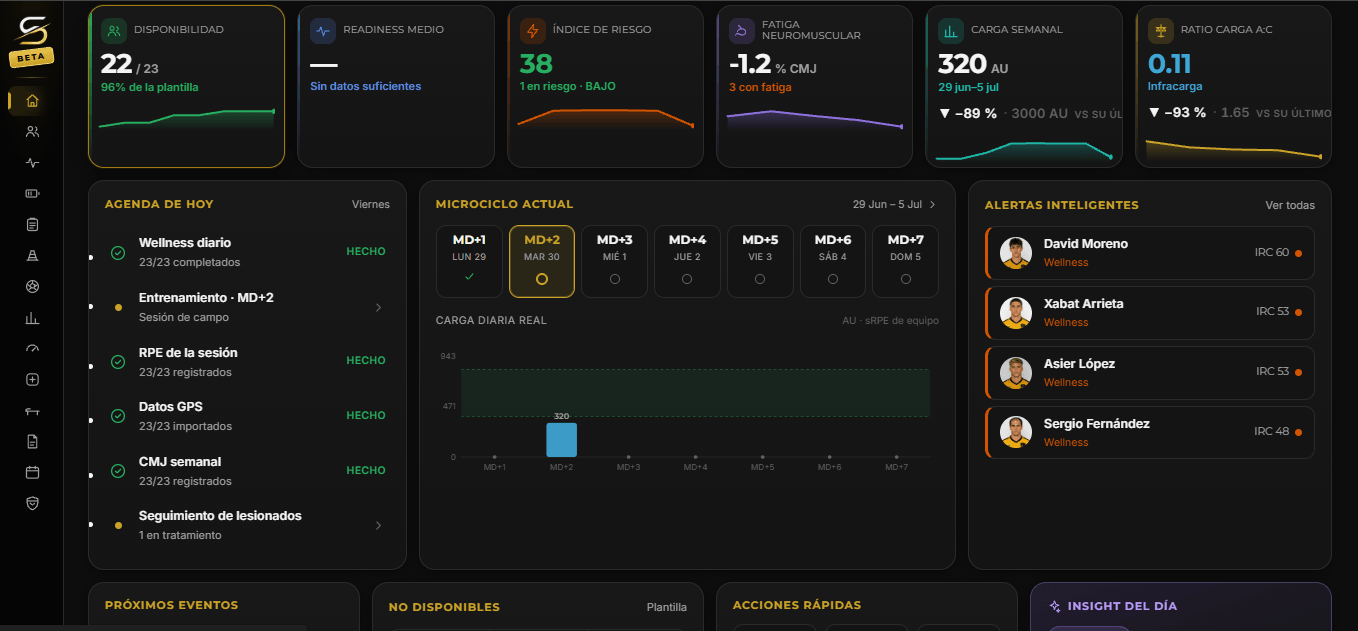Click the David Moreno avatar photo
The image size is (1358, 631).
(x=1016, y=253)
